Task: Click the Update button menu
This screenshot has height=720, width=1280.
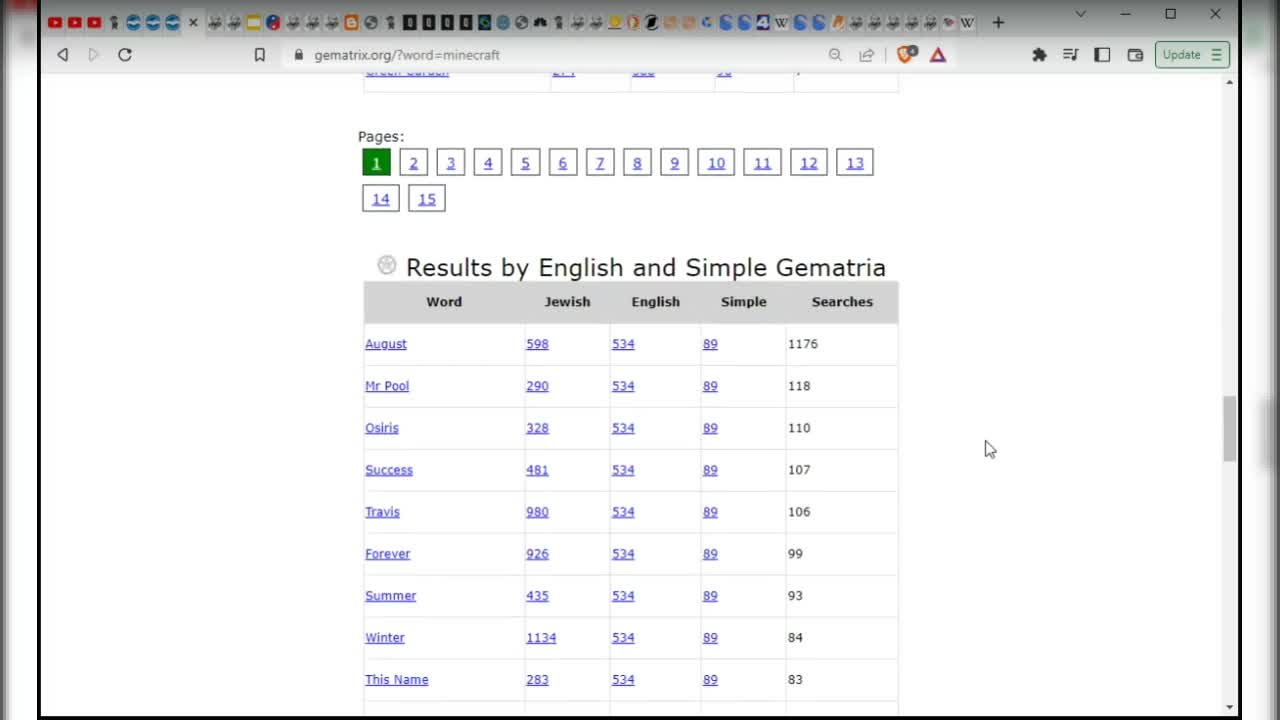Action: pyautogui.click(x=1192, y=55)
